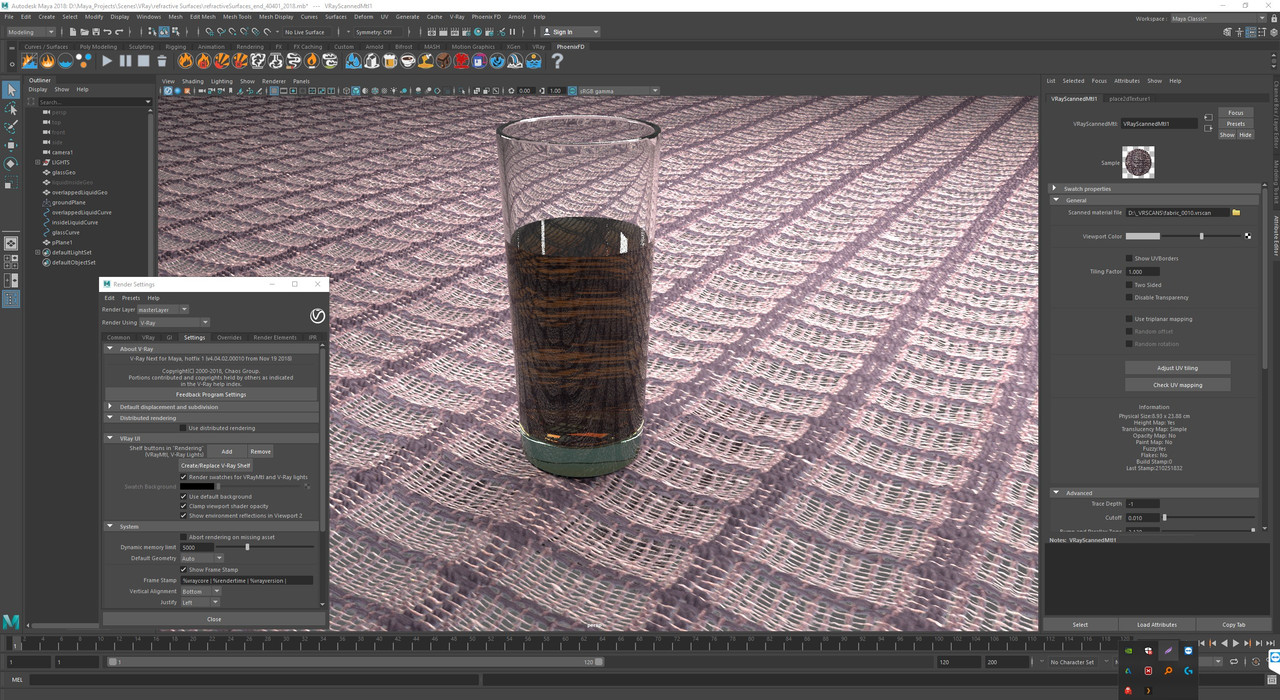Check Use triplanar mapping
The image size is (1280, 700).
click(x=1130, y=319)
